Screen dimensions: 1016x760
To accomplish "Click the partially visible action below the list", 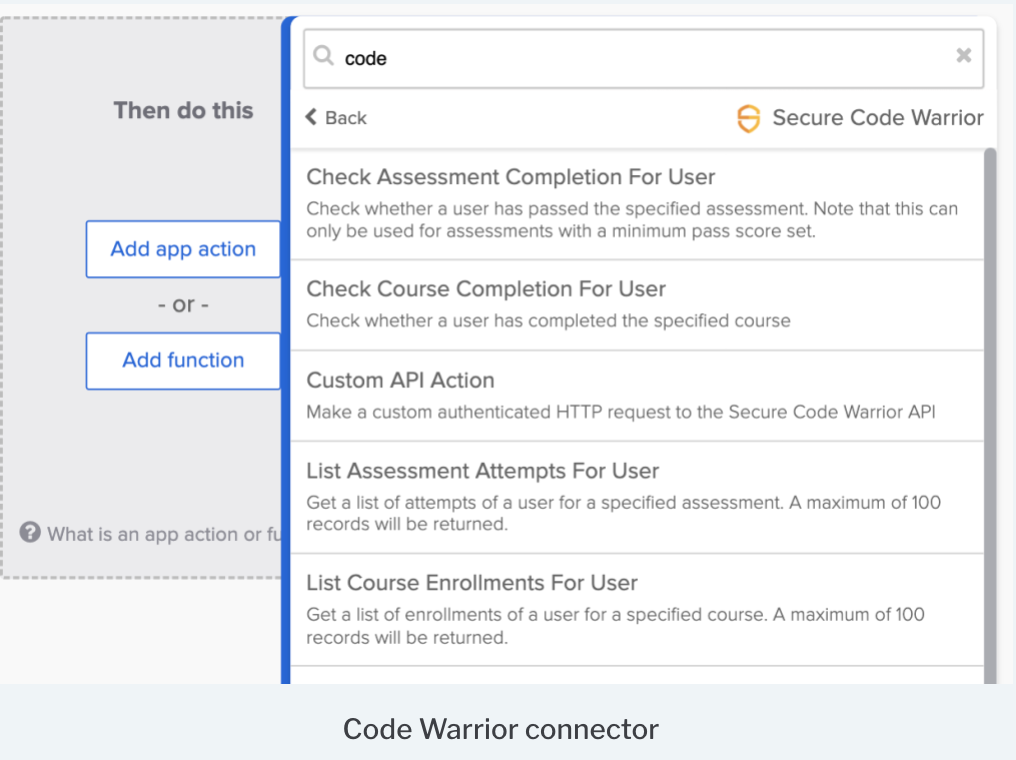I will click(640, 678).
